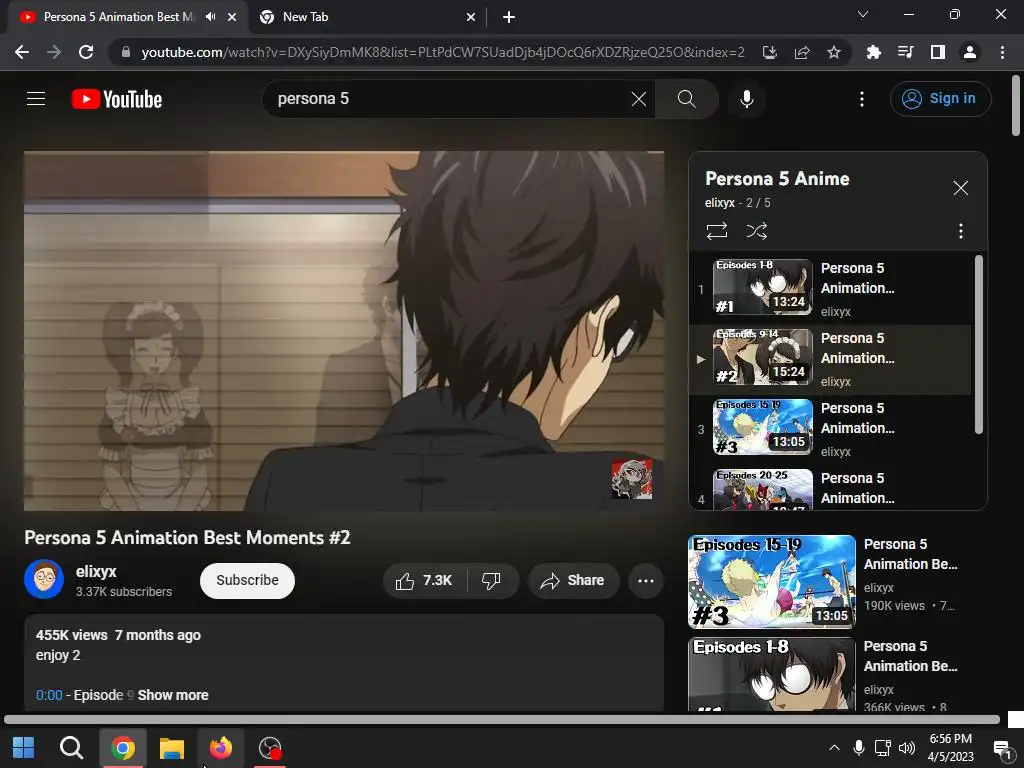Open playlist options three-dot menu
Screen dimensions: 1024x768
960,231
